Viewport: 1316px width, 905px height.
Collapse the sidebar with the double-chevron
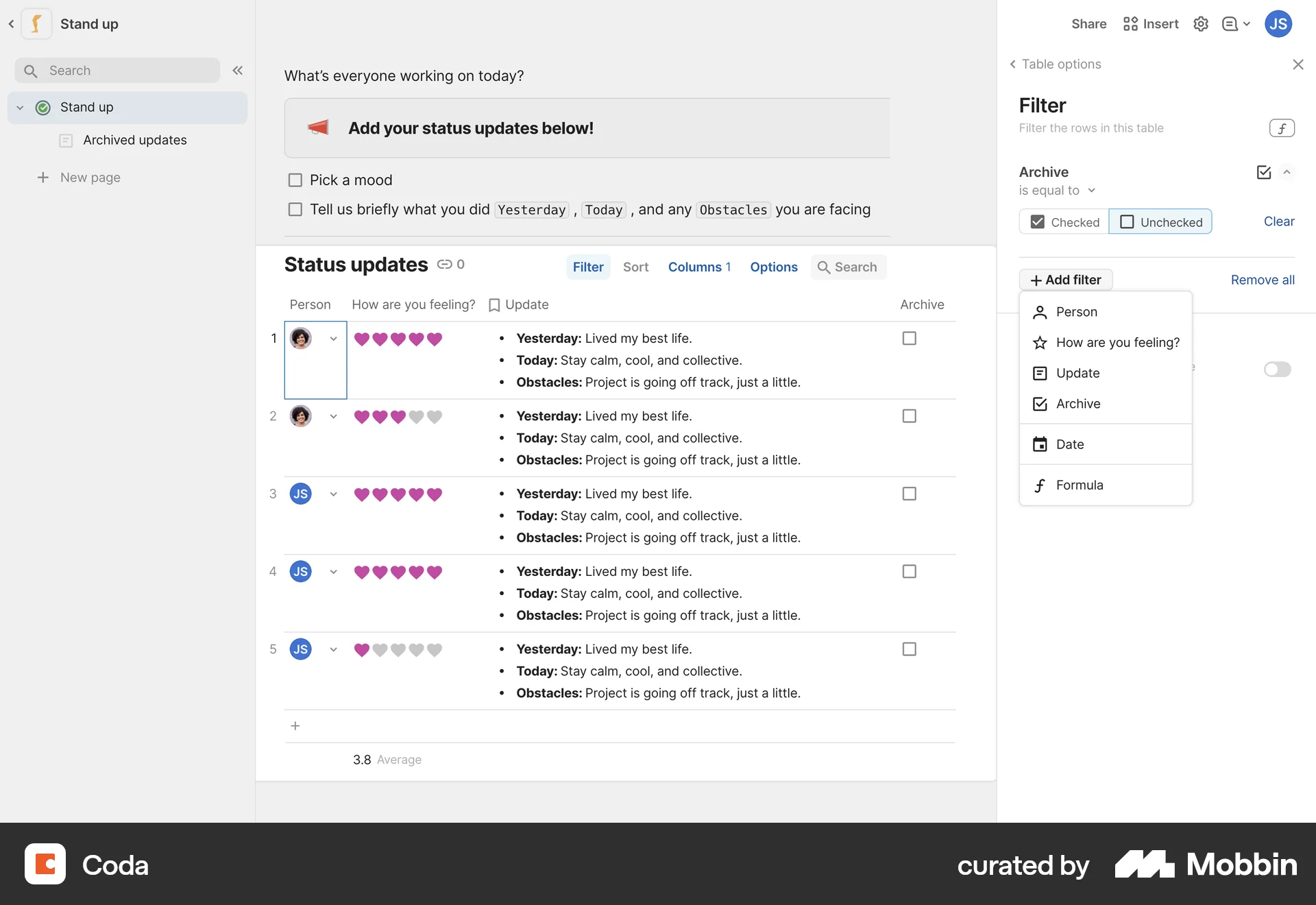click(238, 70)
